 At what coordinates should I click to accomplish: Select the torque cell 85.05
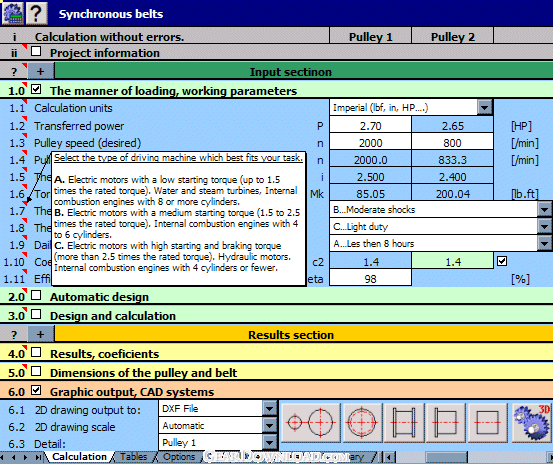click(370, 194)
